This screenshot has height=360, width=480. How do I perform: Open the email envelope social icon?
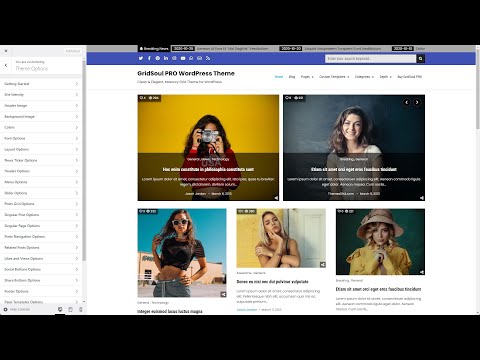(199, 58)
